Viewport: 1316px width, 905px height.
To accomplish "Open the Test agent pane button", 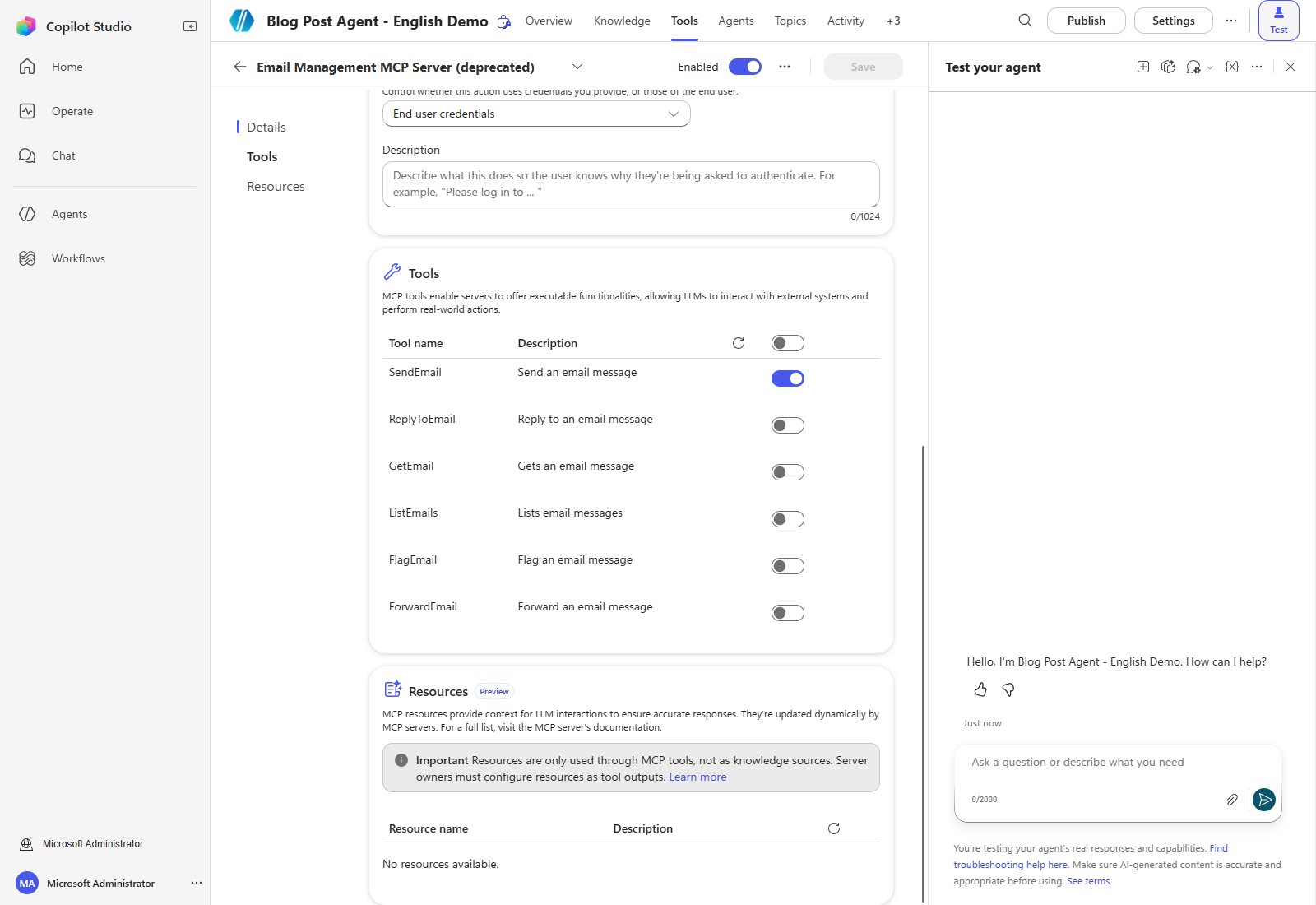I will click(x=1279, y=21).
